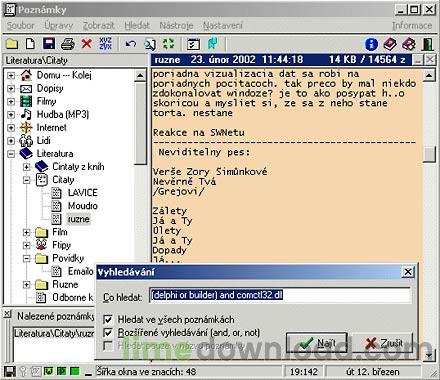Click the green arrows refresh icon
Screen dimensions: 440x380
[169, 44]
